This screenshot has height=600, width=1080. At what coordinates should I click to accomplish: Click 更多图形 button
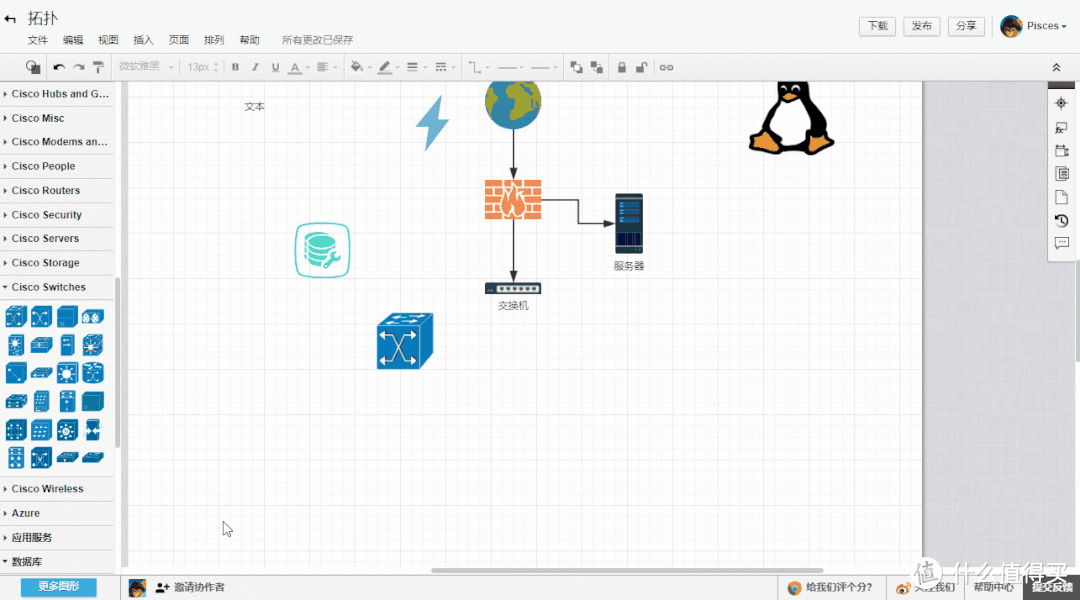(59, 587)
